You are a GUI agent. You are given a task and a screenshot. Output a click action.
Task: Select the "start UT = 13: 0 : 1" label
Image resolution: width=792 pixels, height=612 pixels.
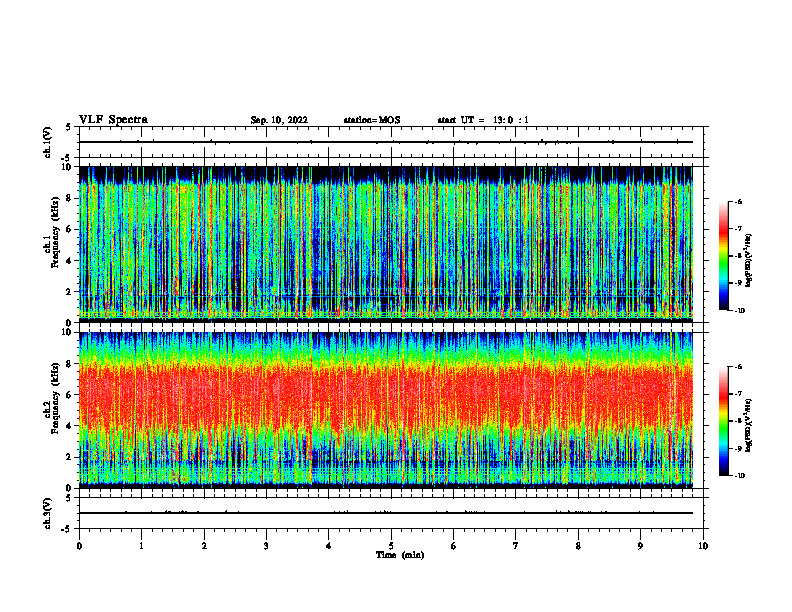(483, 120)
